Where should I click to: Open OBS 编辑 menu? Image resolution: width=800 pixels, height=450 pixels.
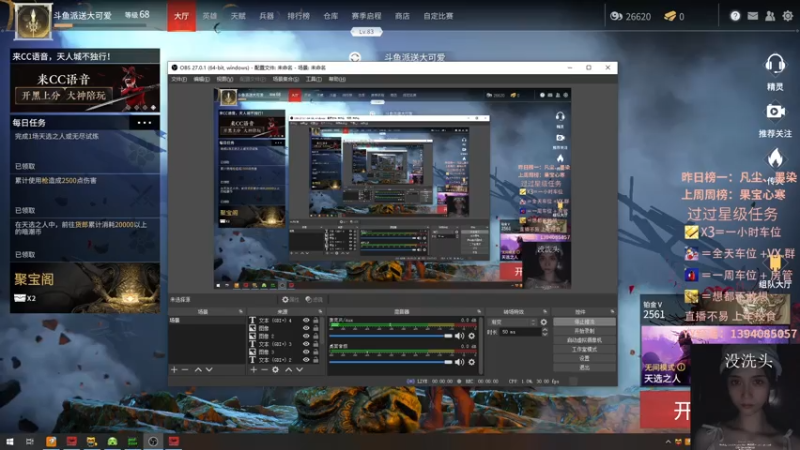point(202,79)
